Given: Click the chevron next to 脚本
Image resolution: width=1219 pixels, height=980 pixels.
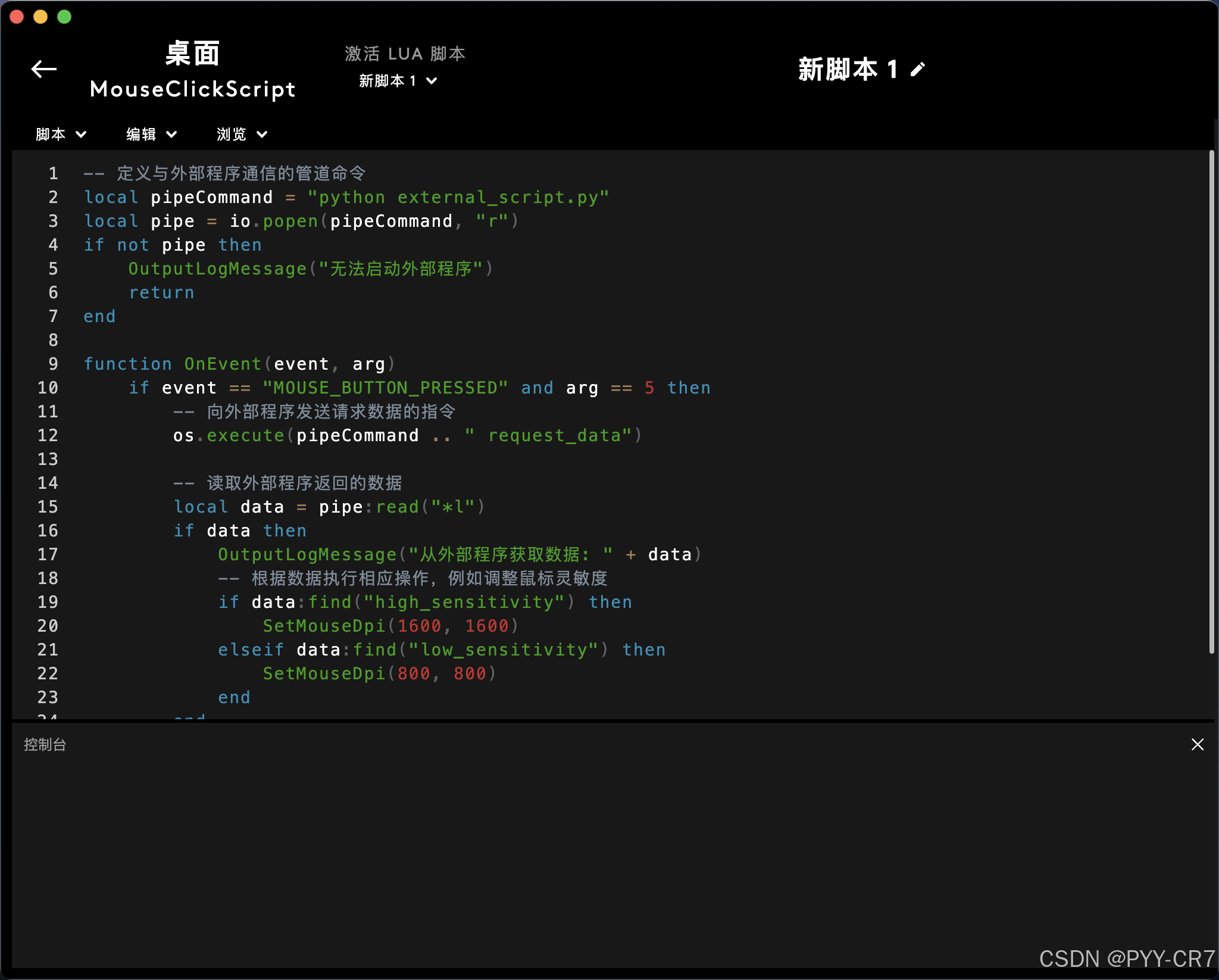Looking at the screenshot, I should (x=81, y=135).
